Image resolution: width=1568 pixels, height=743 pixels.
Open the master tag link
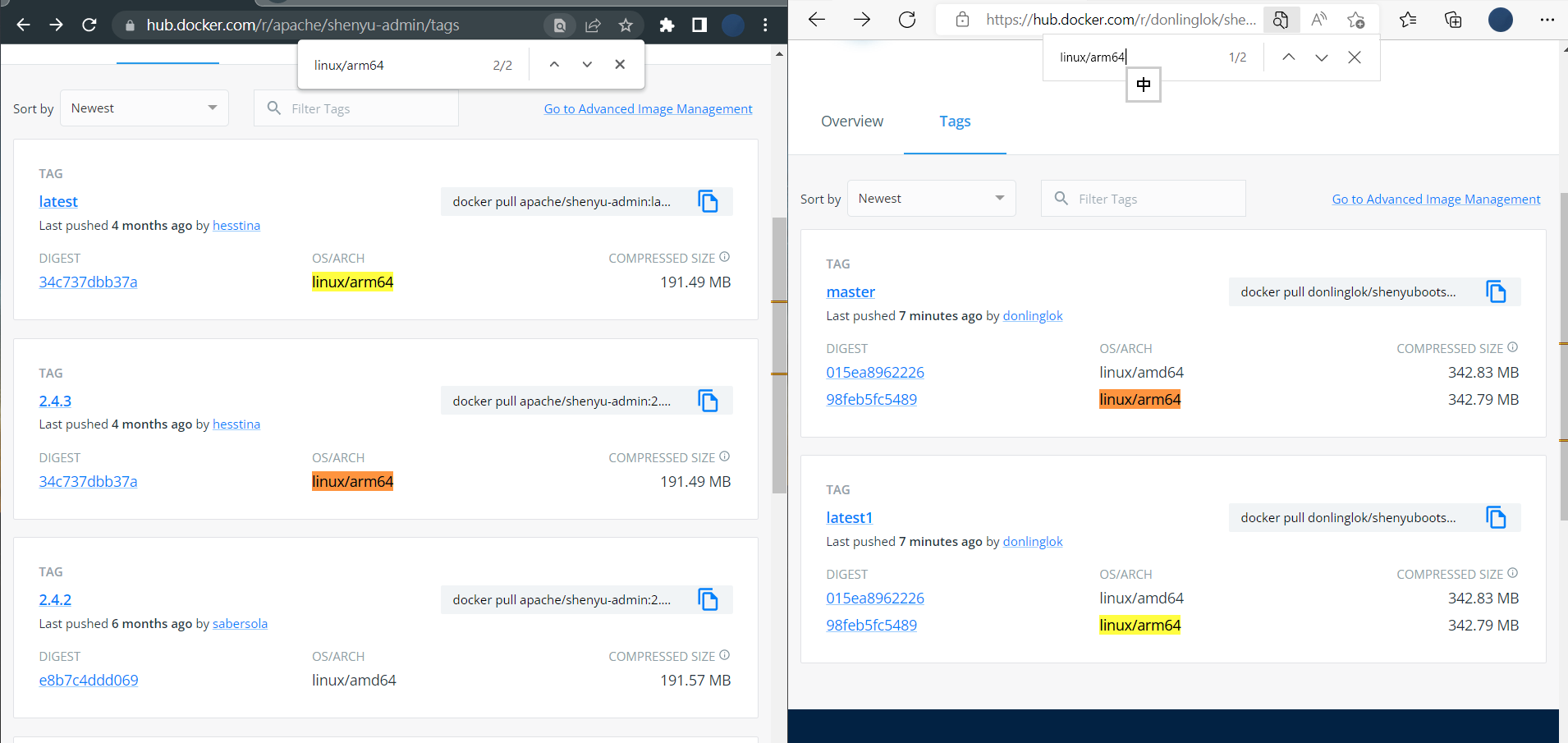click(850, 292)
